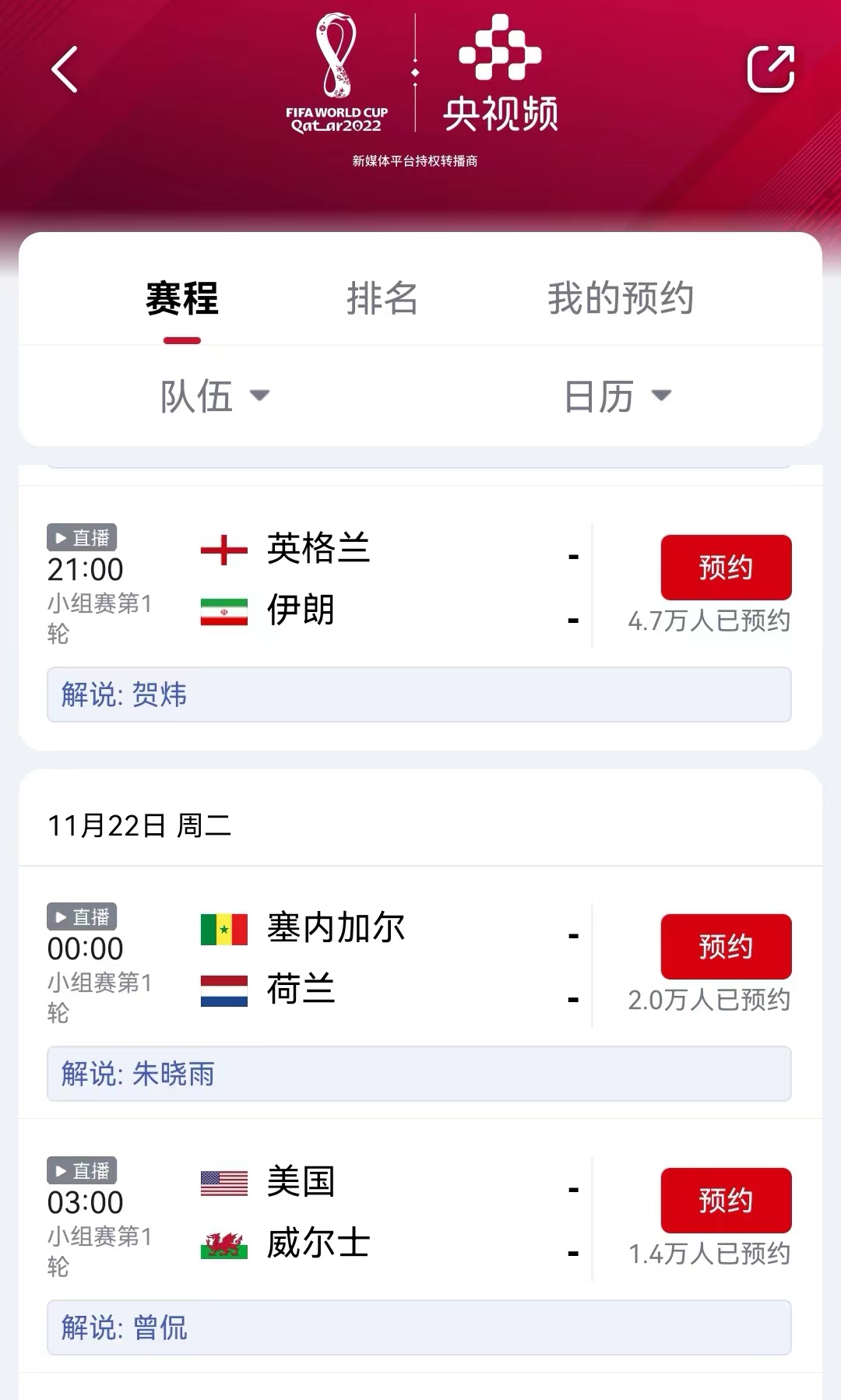This screenshot has height=1400, width=841.
Task: Tap the back arrow icon
Action: pyautogui.click(x=65, y=69)
